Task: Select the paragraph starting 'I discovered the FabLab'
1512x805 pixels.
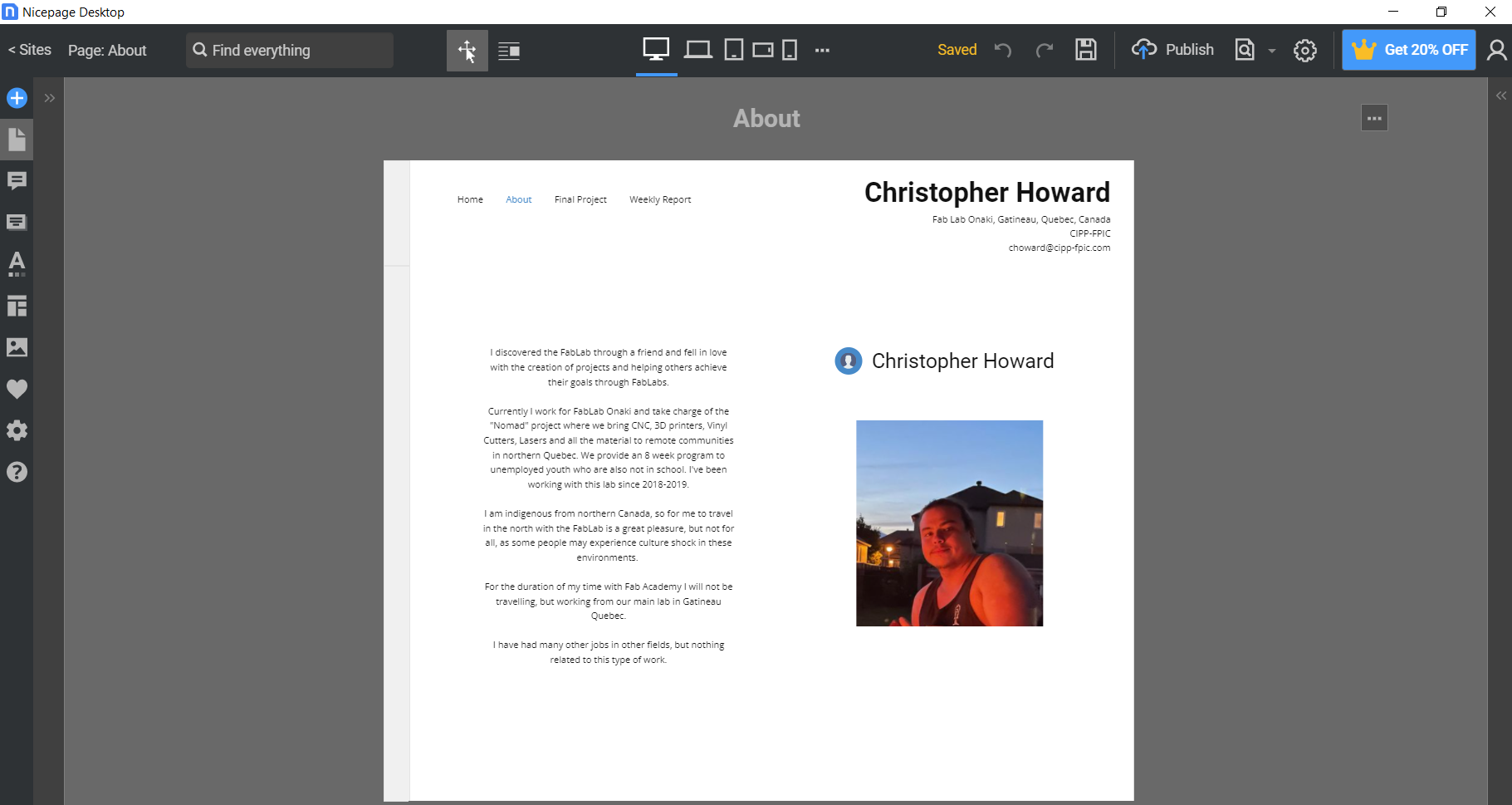Action: (x=609, y=367)
